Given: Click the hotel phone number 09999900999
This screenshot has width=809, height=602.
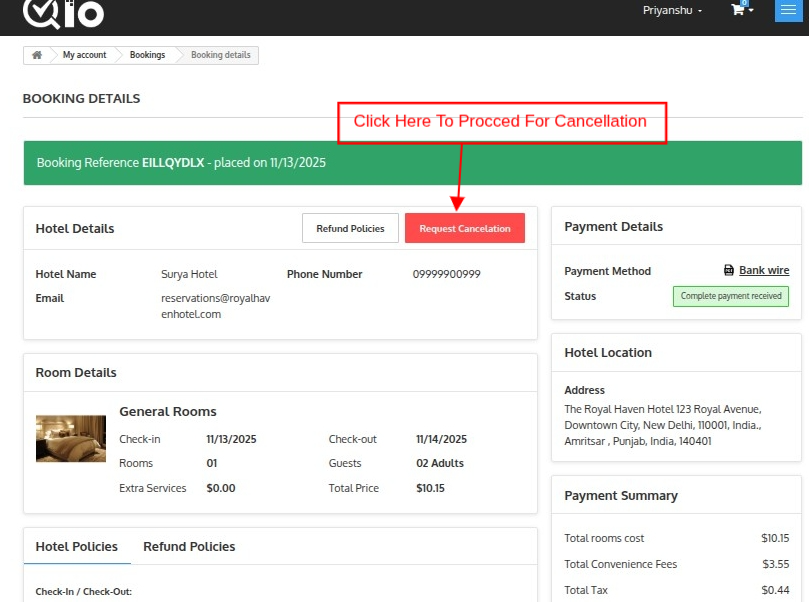Looking at the screenshot, I should [x=446, y=274].
